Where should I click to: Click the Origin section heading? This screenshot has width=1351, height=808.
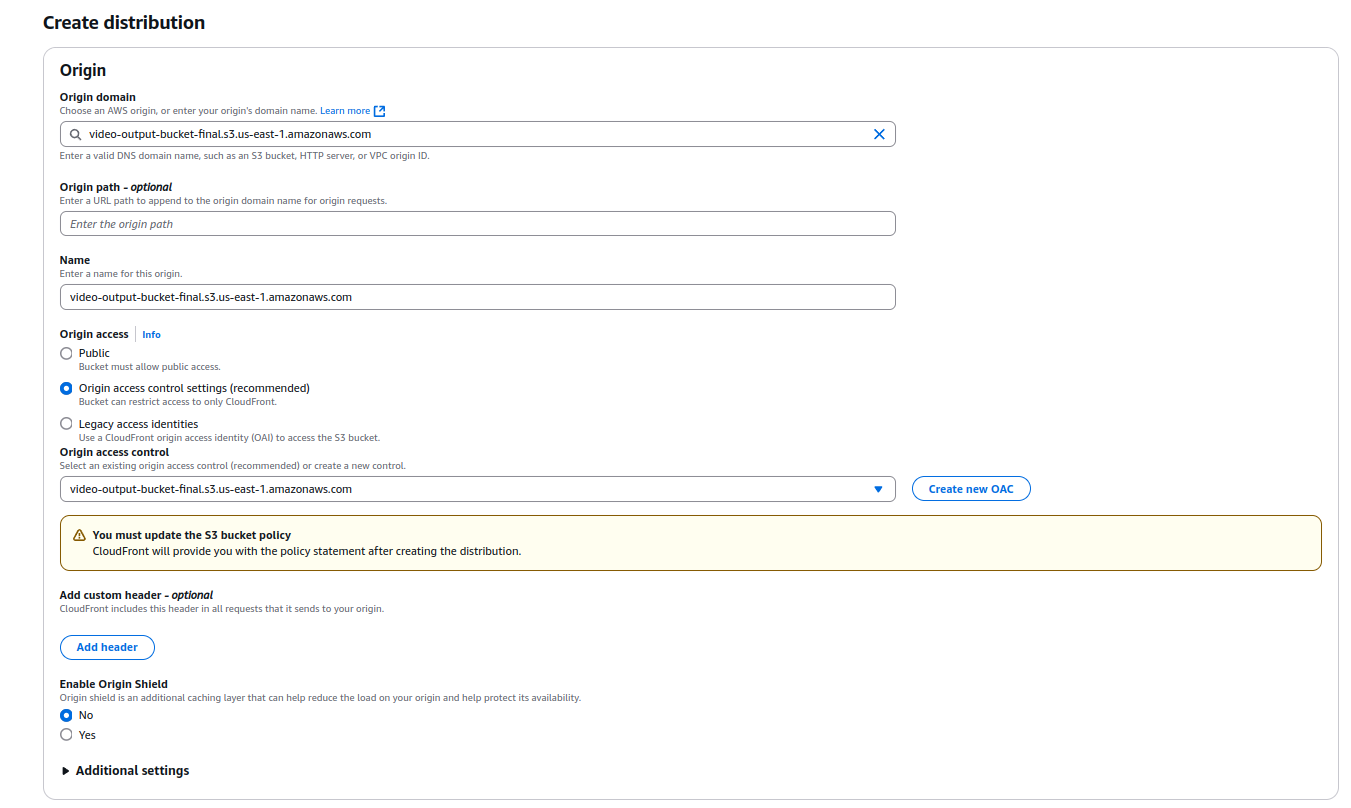[x=83, y=70]
